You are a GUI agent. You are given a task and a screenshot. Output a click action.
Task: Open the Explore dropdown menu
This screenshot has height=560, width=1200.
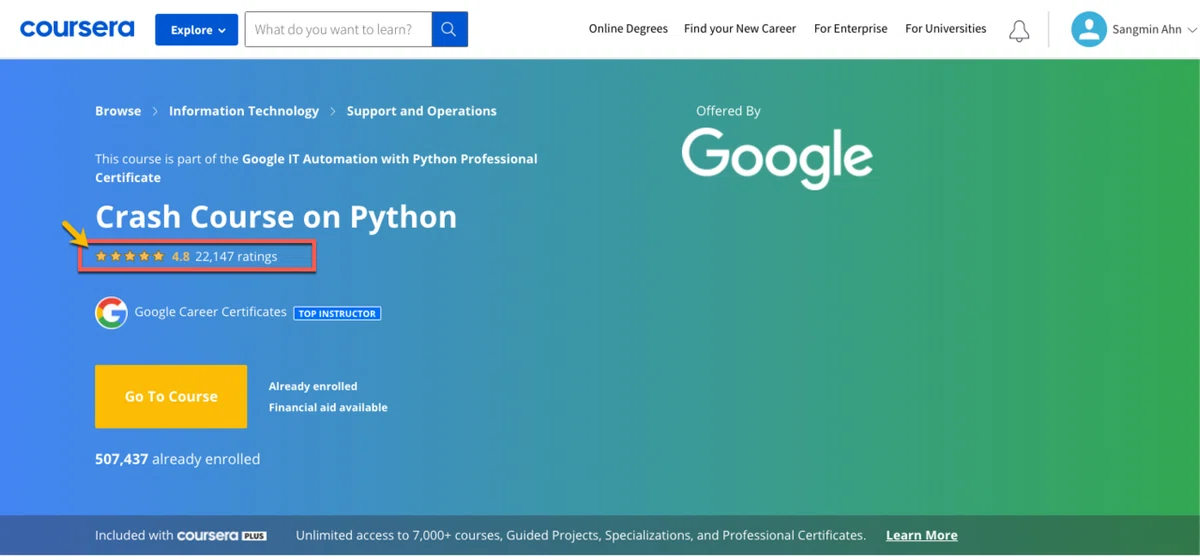coord(196,30)
